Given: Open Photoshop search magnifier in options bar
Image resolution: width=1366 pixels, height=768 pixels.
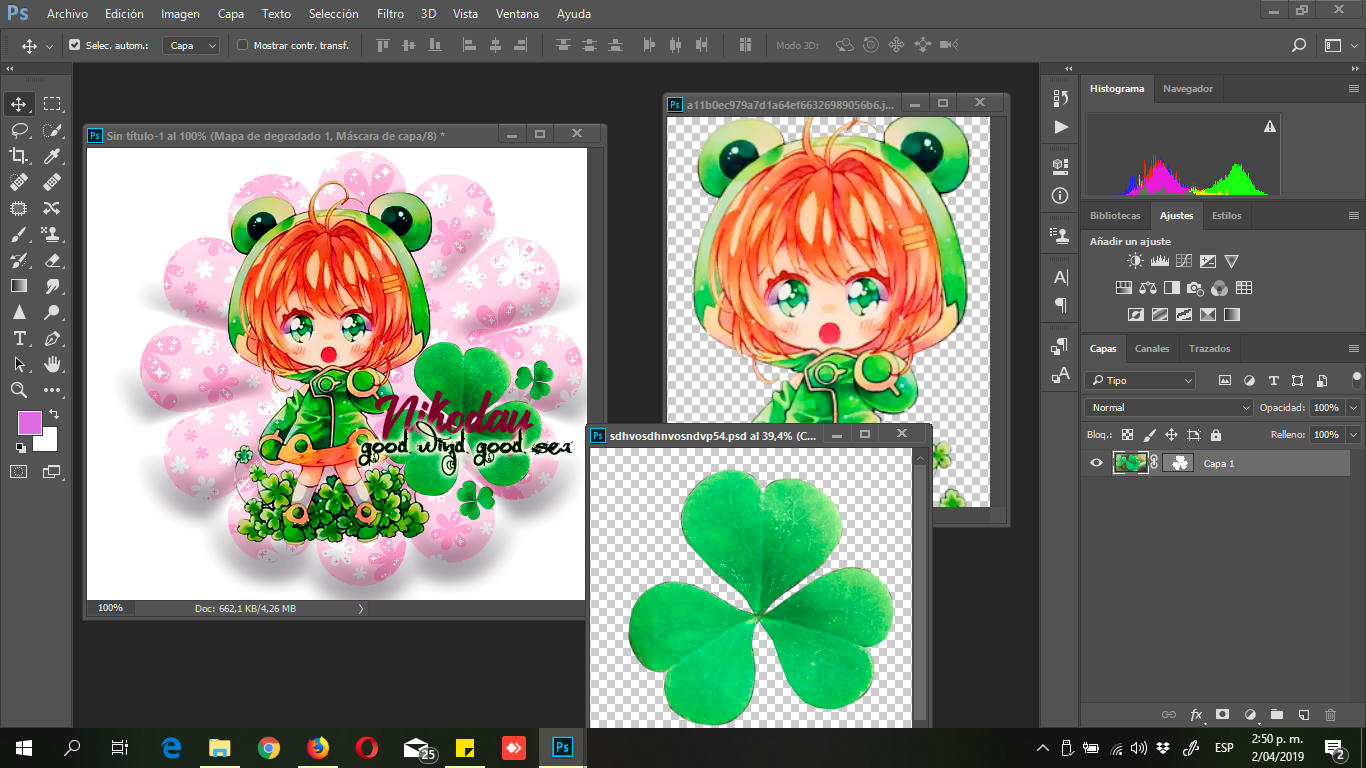Looking at the screenshot, I should [1299, 45].
